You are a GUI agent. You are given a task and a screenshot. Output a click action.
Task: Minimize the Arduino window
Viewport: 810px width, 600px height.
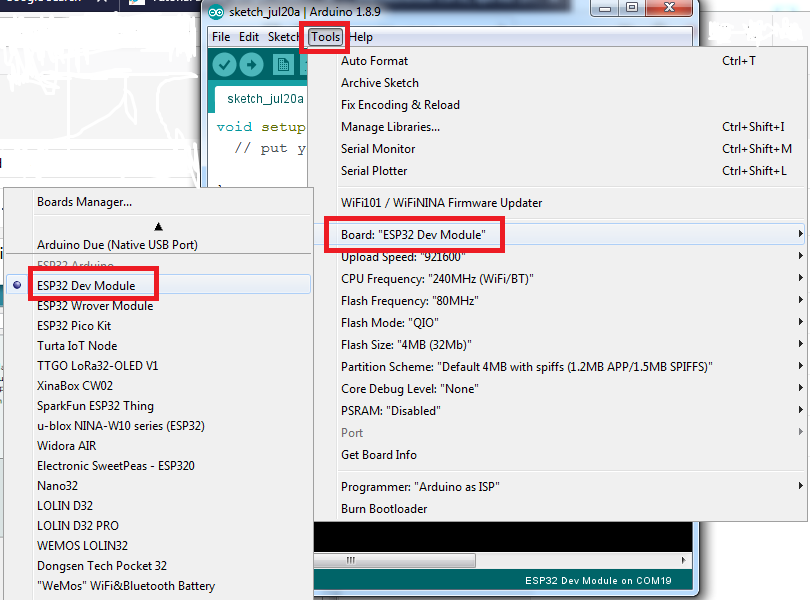605,8
